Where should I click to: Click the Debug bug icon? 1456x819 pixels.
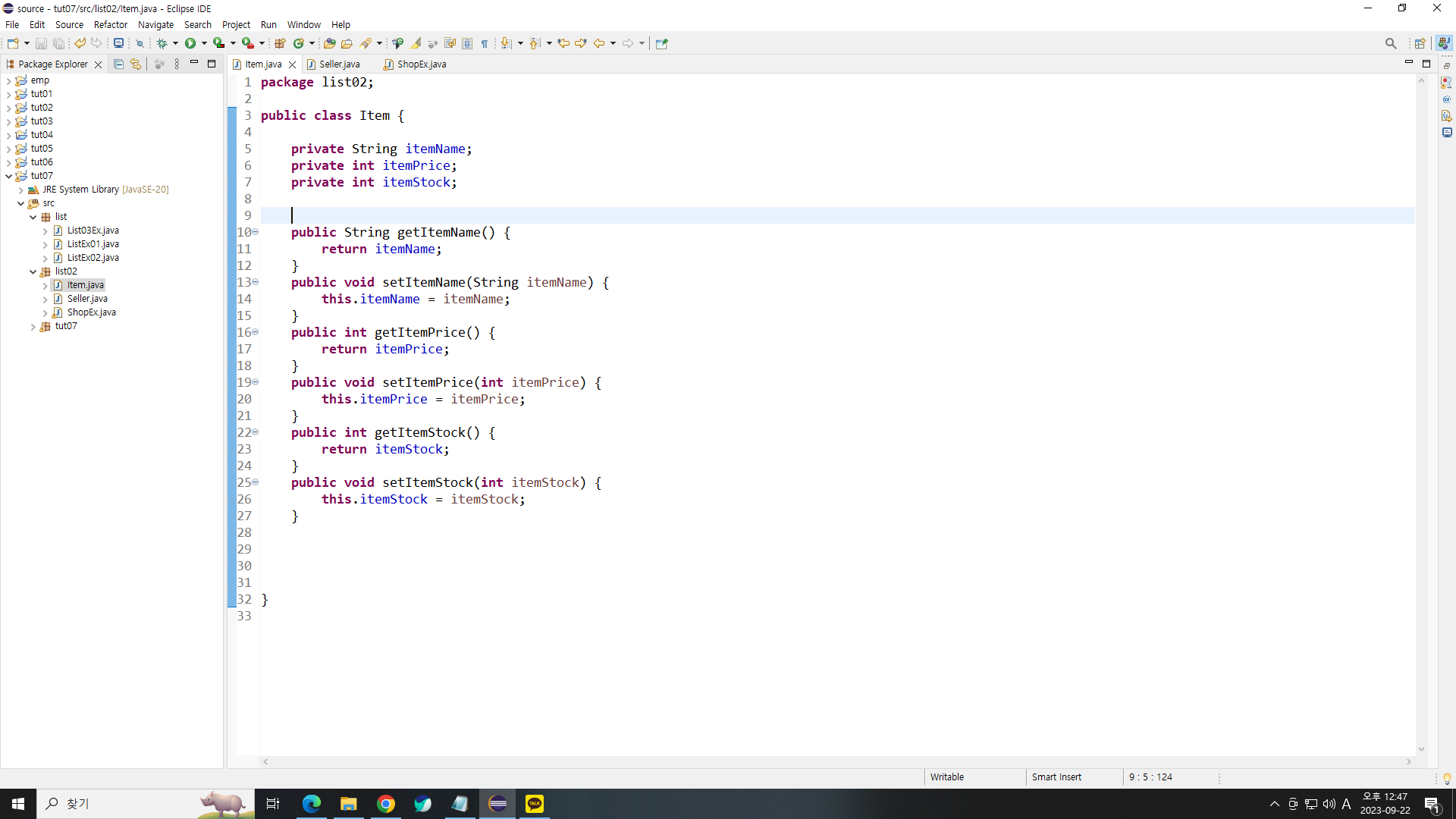(x=162, y=43)
